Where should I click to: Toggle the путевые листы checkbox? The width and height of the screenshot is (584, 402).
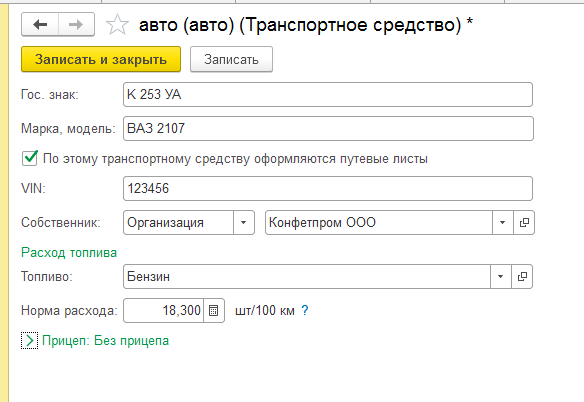pos(29,158)
